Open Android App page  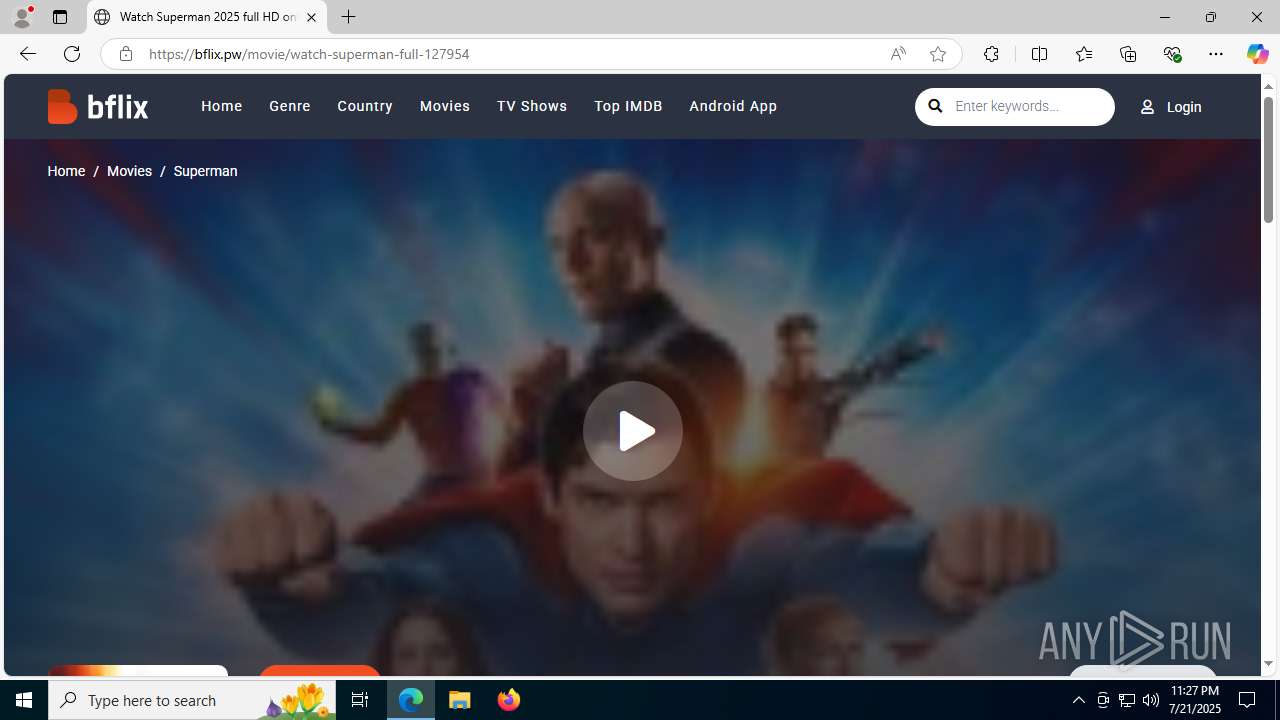pos(732,106)
